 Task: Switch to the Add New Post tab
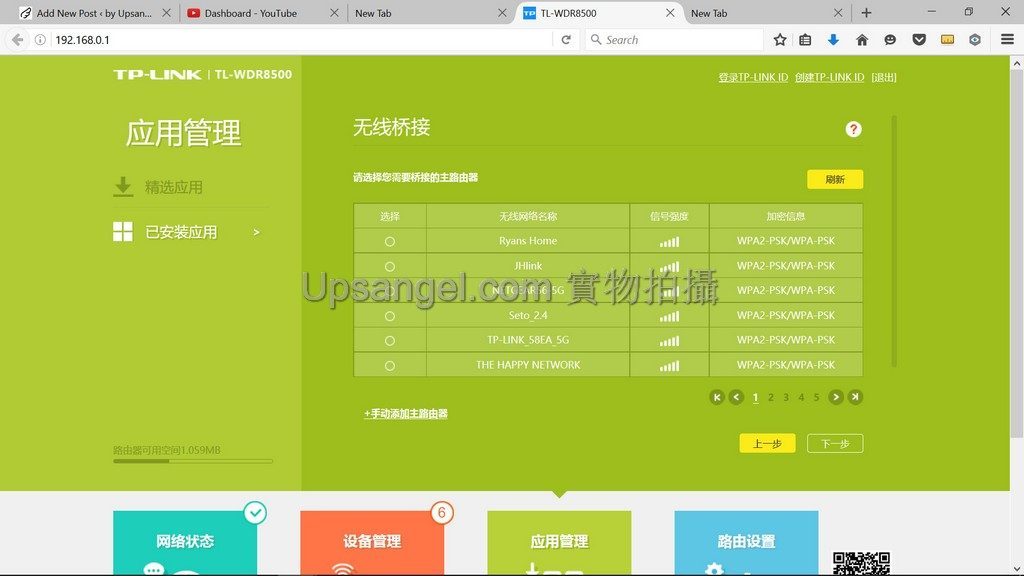[x=94, y=13]
